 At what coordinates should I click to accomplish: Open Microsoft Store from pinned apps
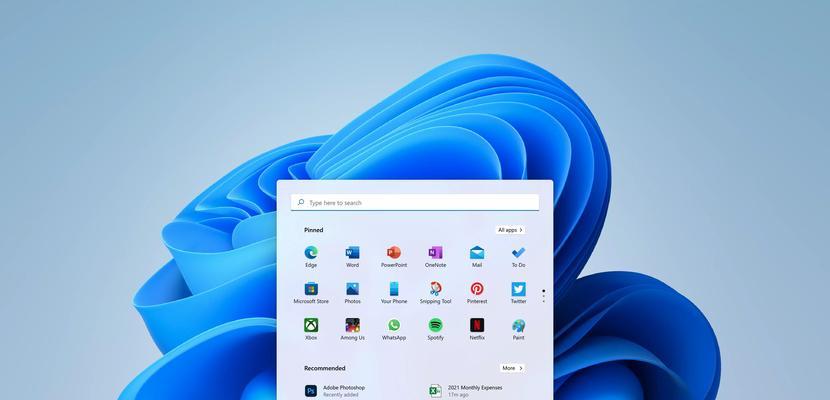(x=311, y=293)
